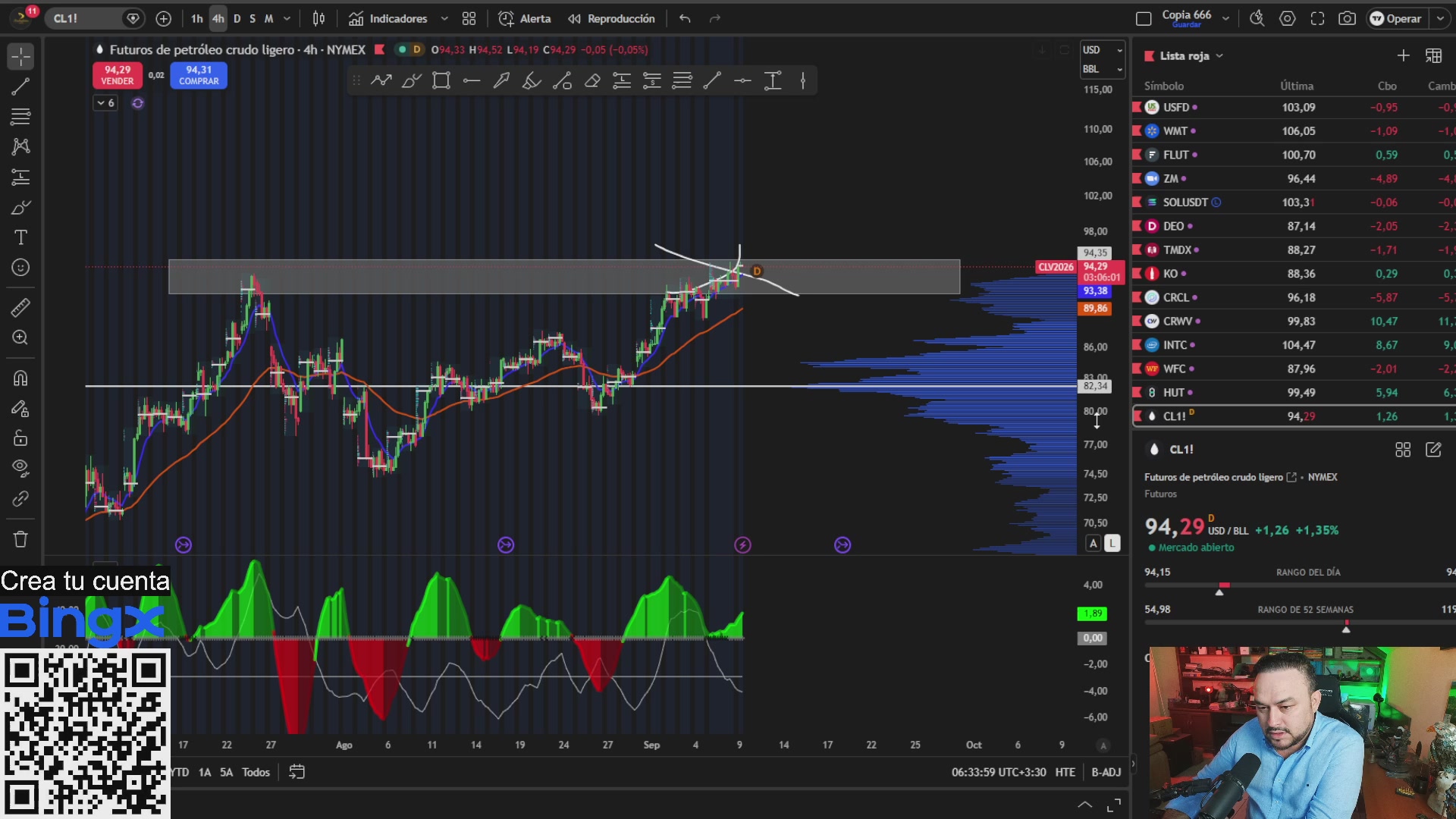Click the trash remove objects icon
Viewport: 1456px width, 819px height.
click(x=20, y=539)
